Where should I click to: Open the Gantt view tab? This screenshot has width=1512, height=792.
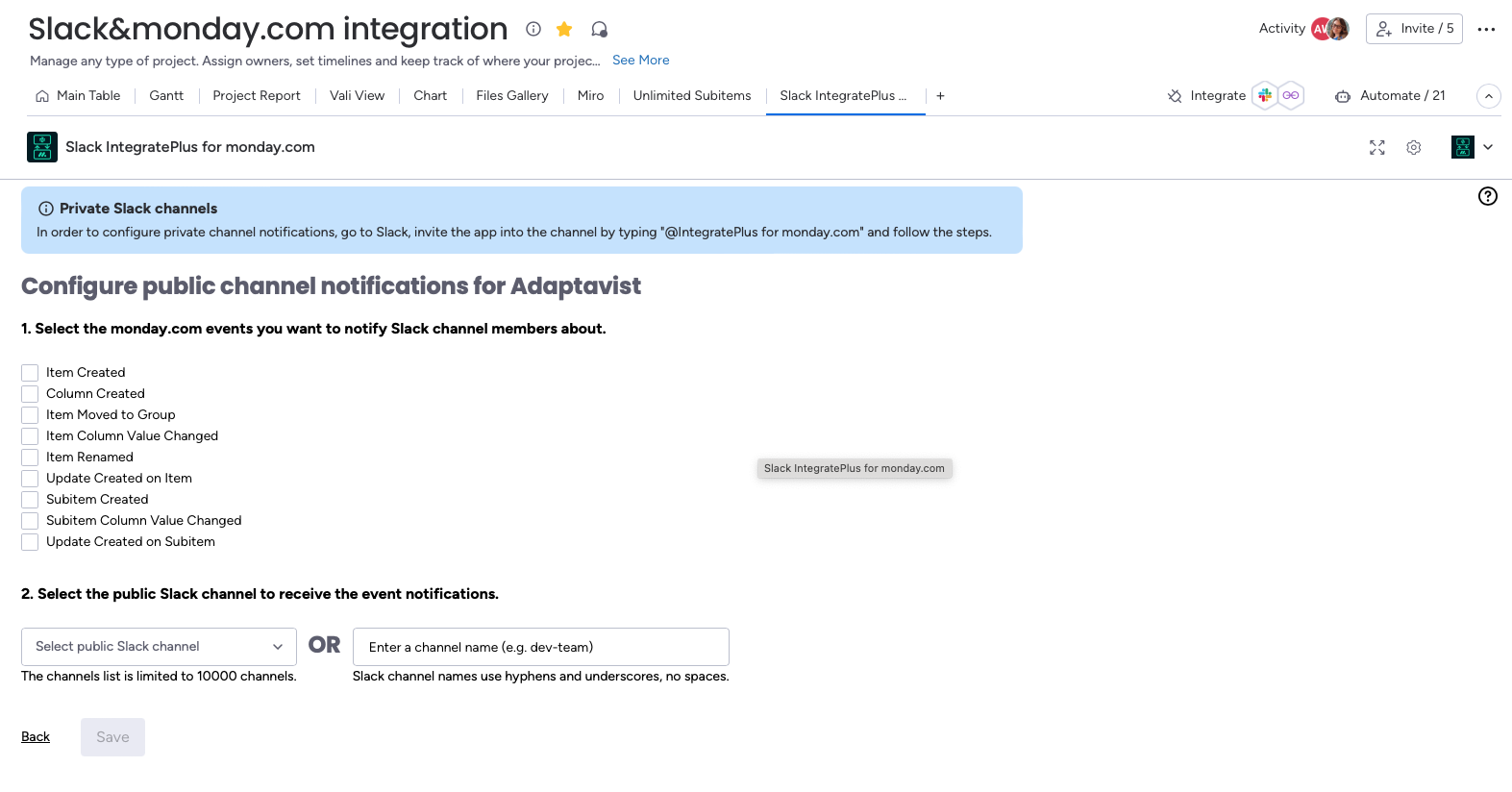[x=166, y=96]
